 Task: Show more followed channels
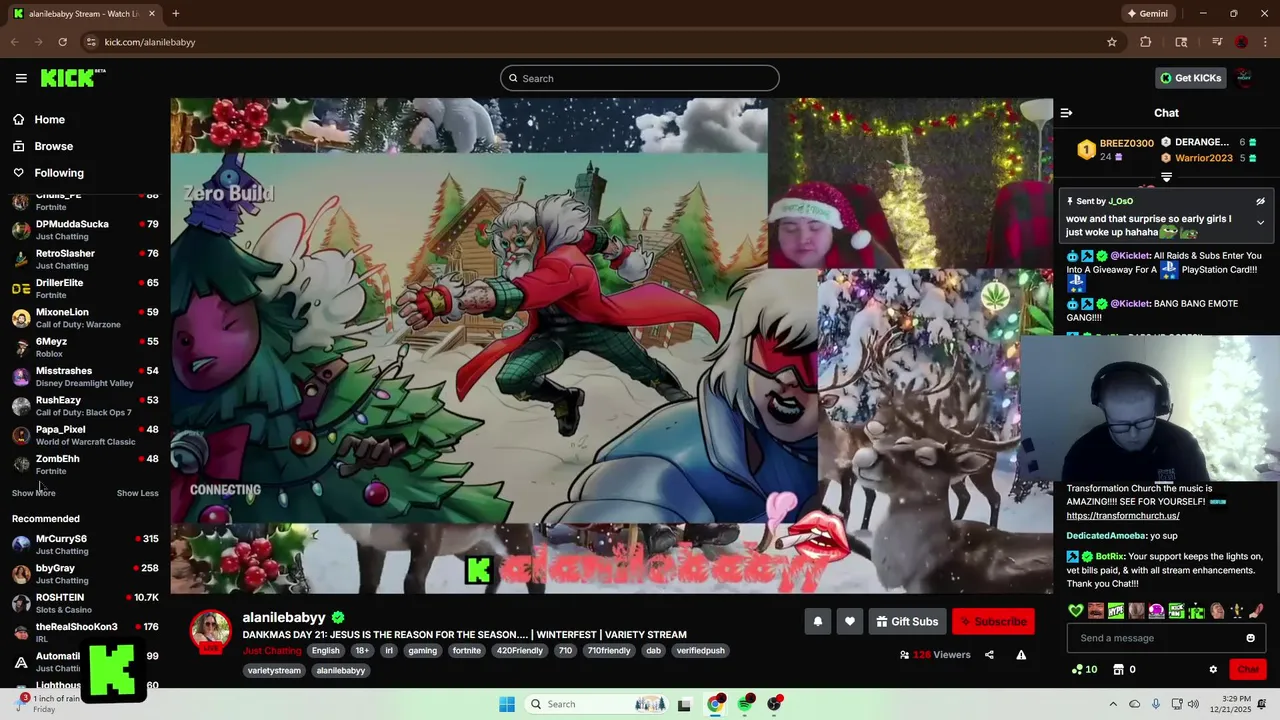33,493
